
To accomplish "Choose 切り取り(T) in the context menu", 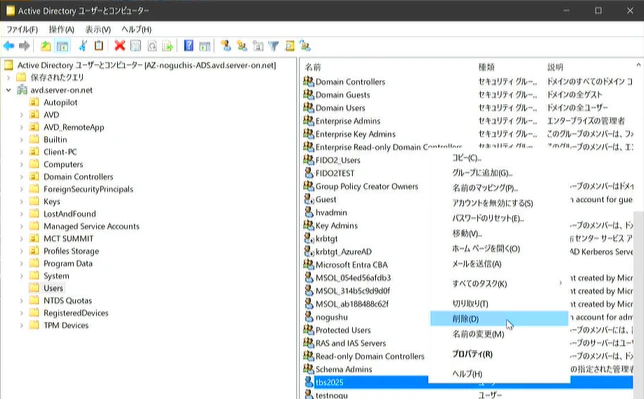I will point(499,304).
